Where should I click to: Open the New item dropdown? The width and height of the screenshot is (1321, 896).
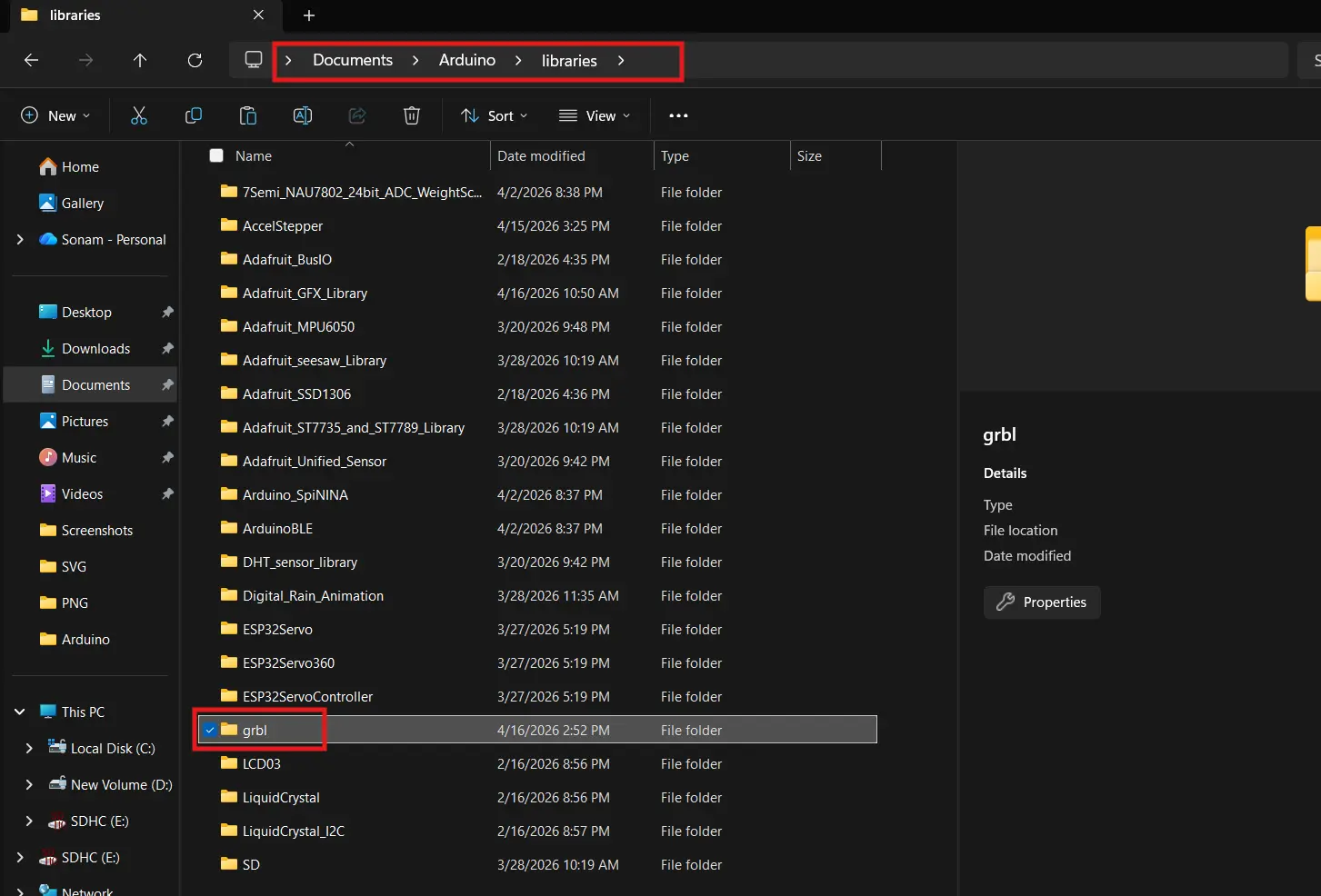pos(55,115)
